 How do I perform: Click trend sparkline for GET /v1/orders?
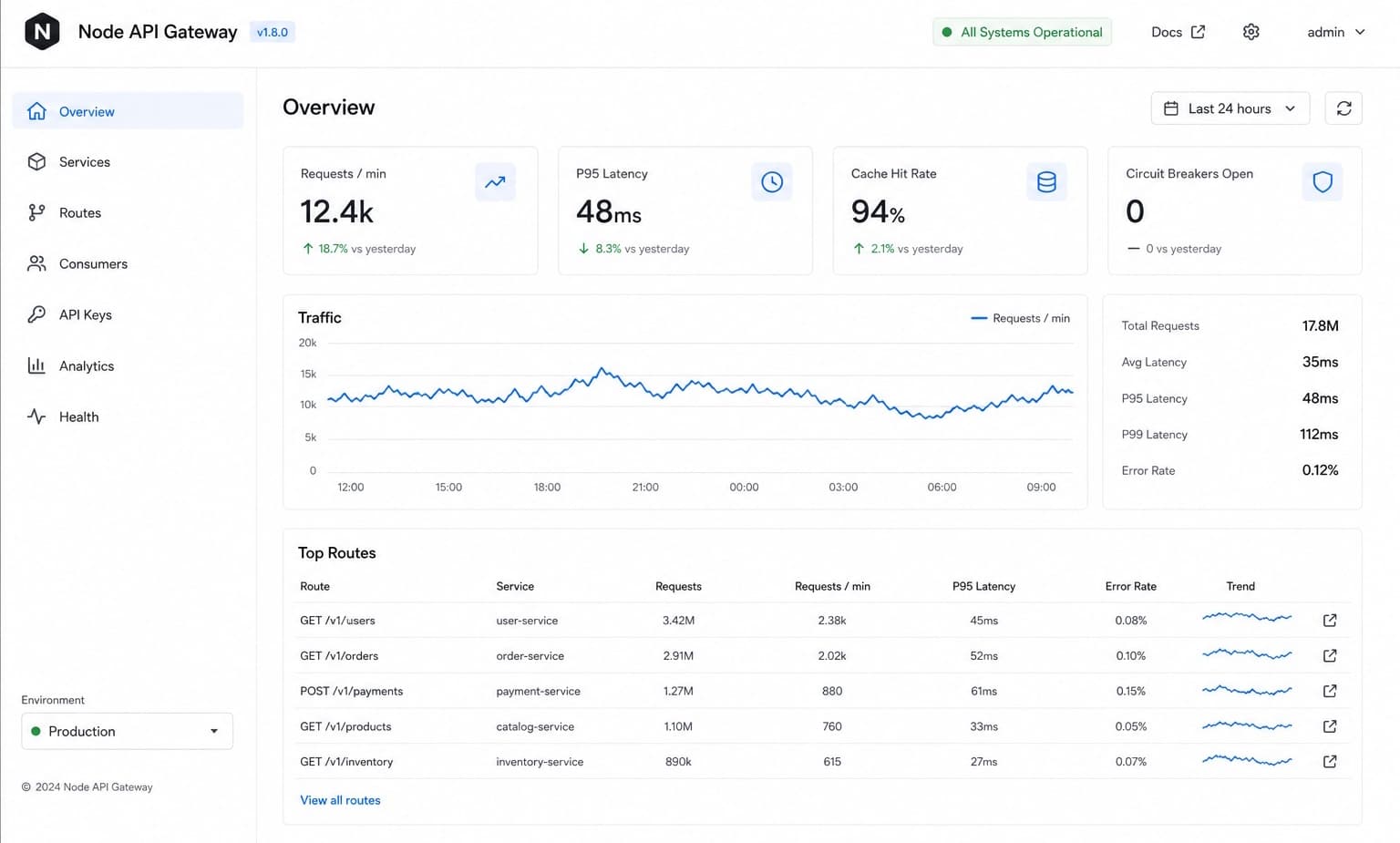coord(1247,653)
